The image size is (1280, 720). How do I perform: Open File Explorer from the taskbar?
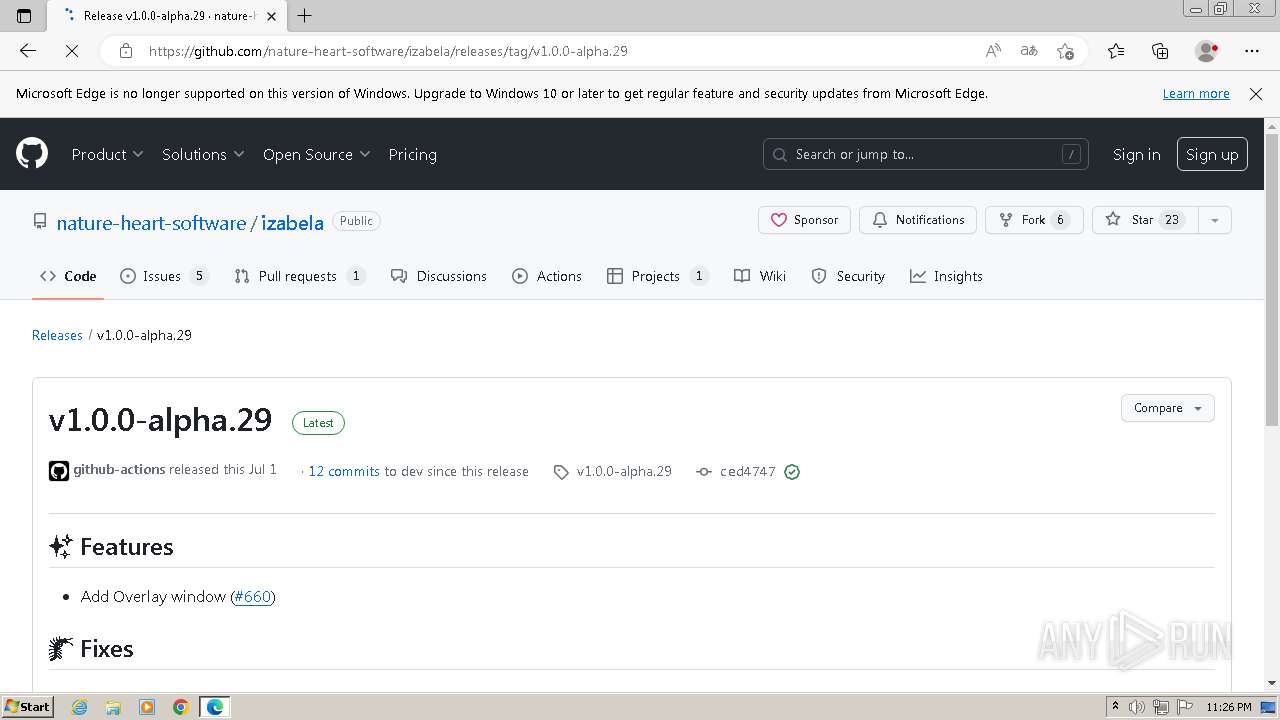pos(113,707)
